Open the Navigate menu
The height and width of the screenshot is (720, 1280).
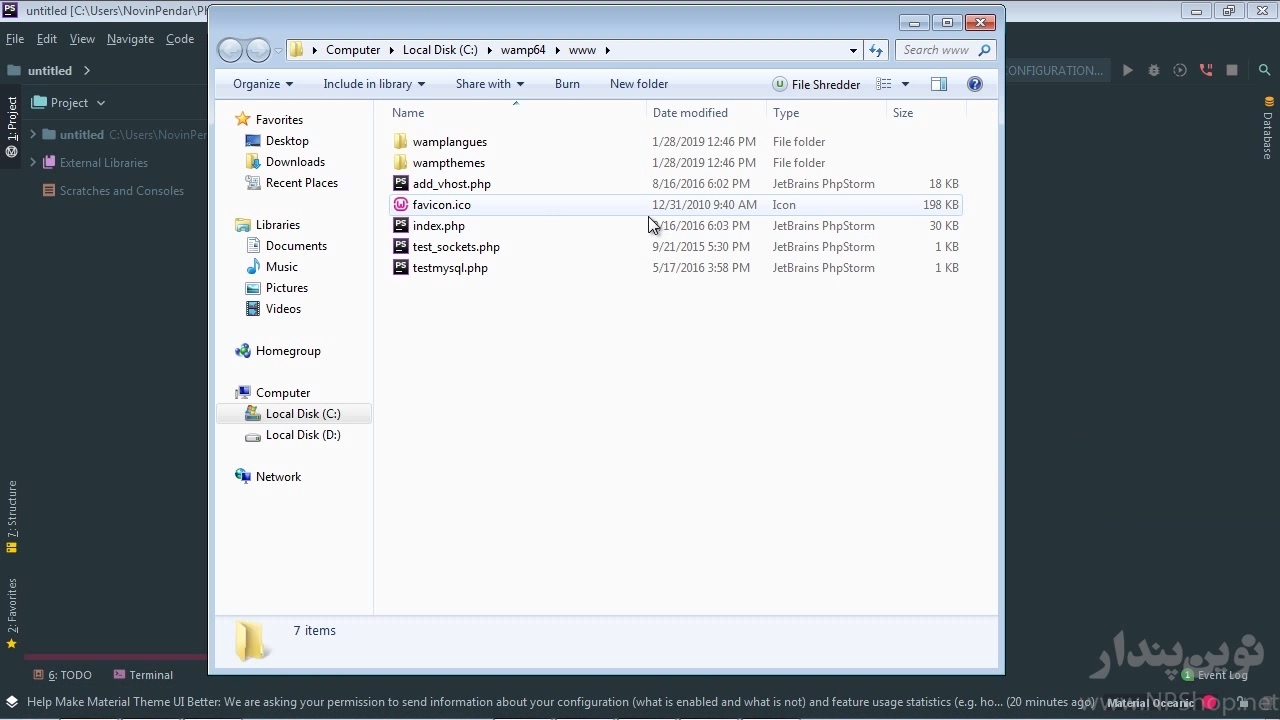pyautogui.click(x=130, y=39)
